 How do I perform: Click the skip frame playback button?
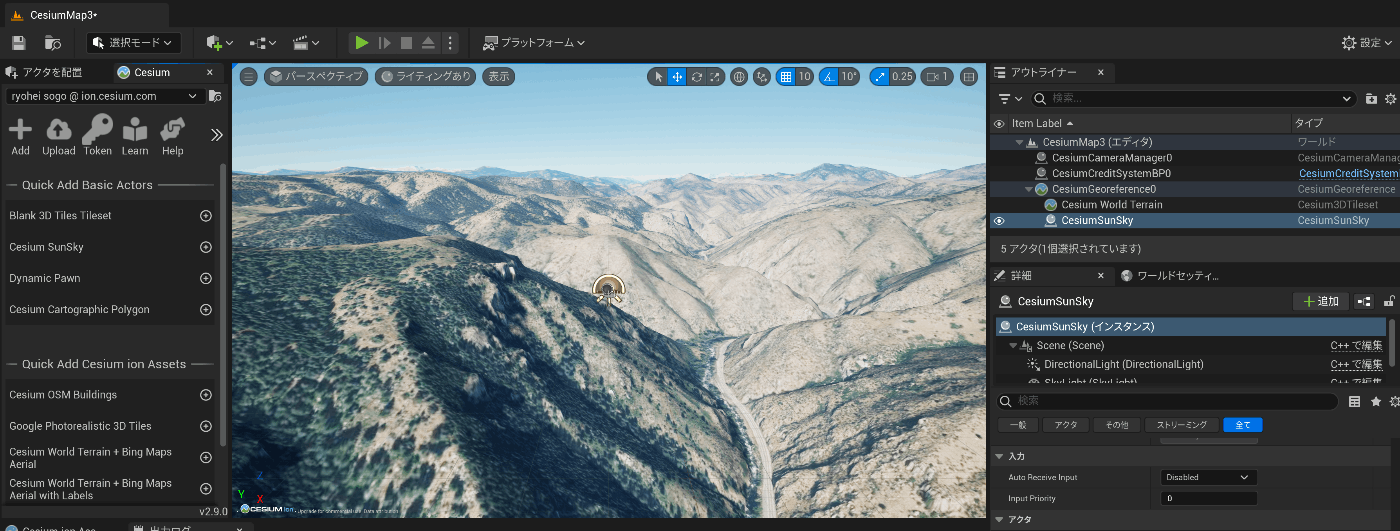click(384, 43)
